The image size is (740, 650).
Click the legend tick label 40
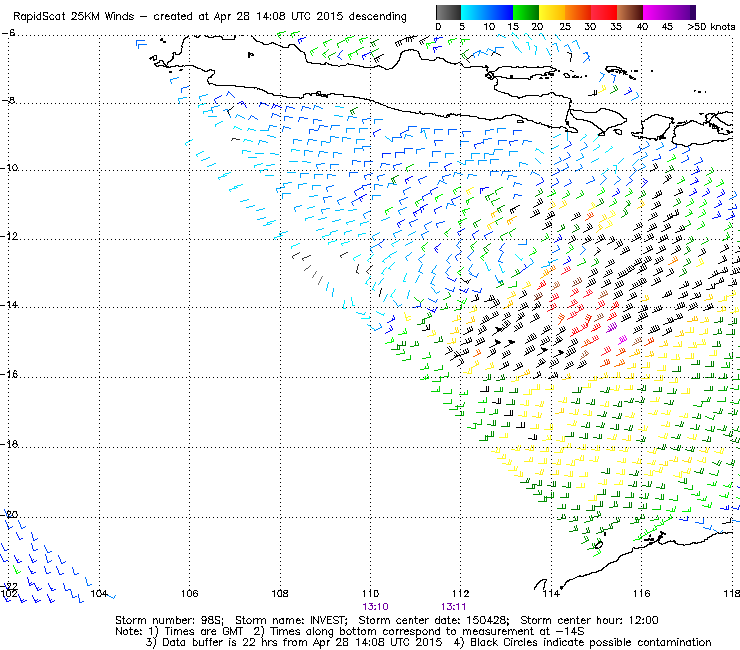point(642,27)
